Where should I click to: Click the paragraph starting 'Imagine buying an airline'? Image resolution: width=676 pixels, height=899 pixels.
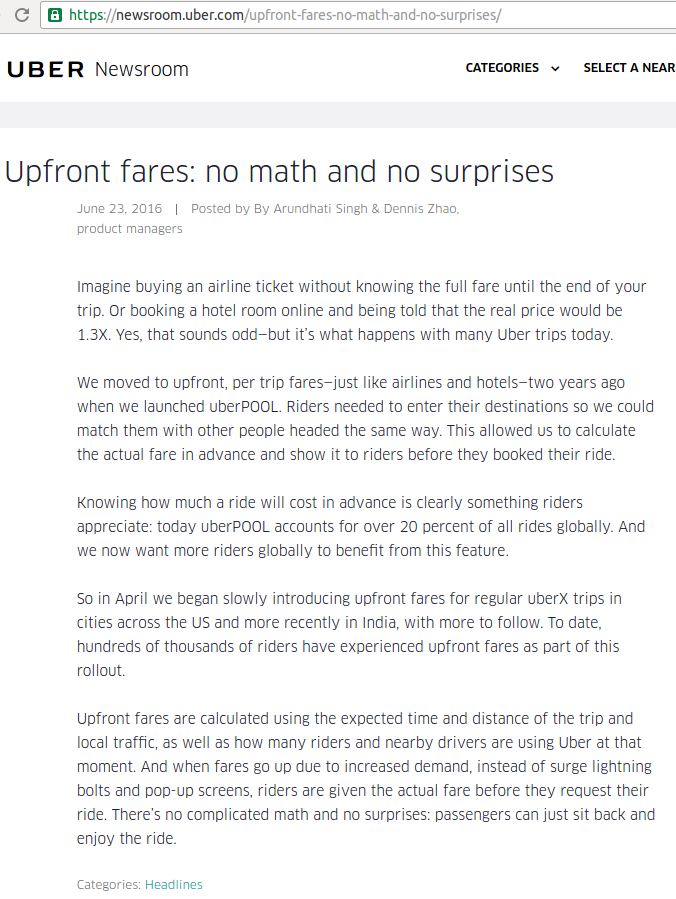[362, 310]
